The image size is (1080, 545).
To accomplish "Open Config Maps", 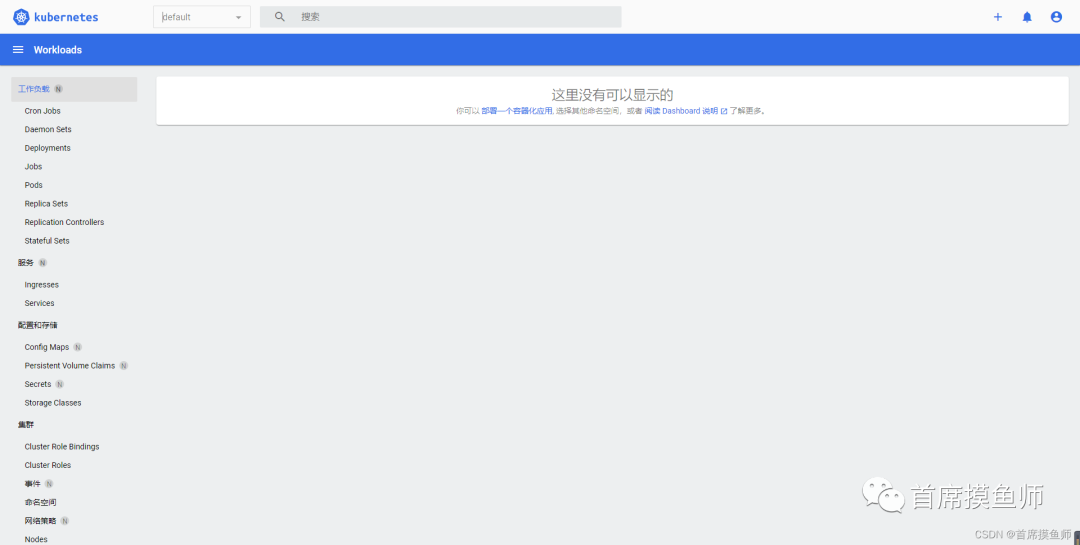I will pyautogui.click(x=47, y=347).
